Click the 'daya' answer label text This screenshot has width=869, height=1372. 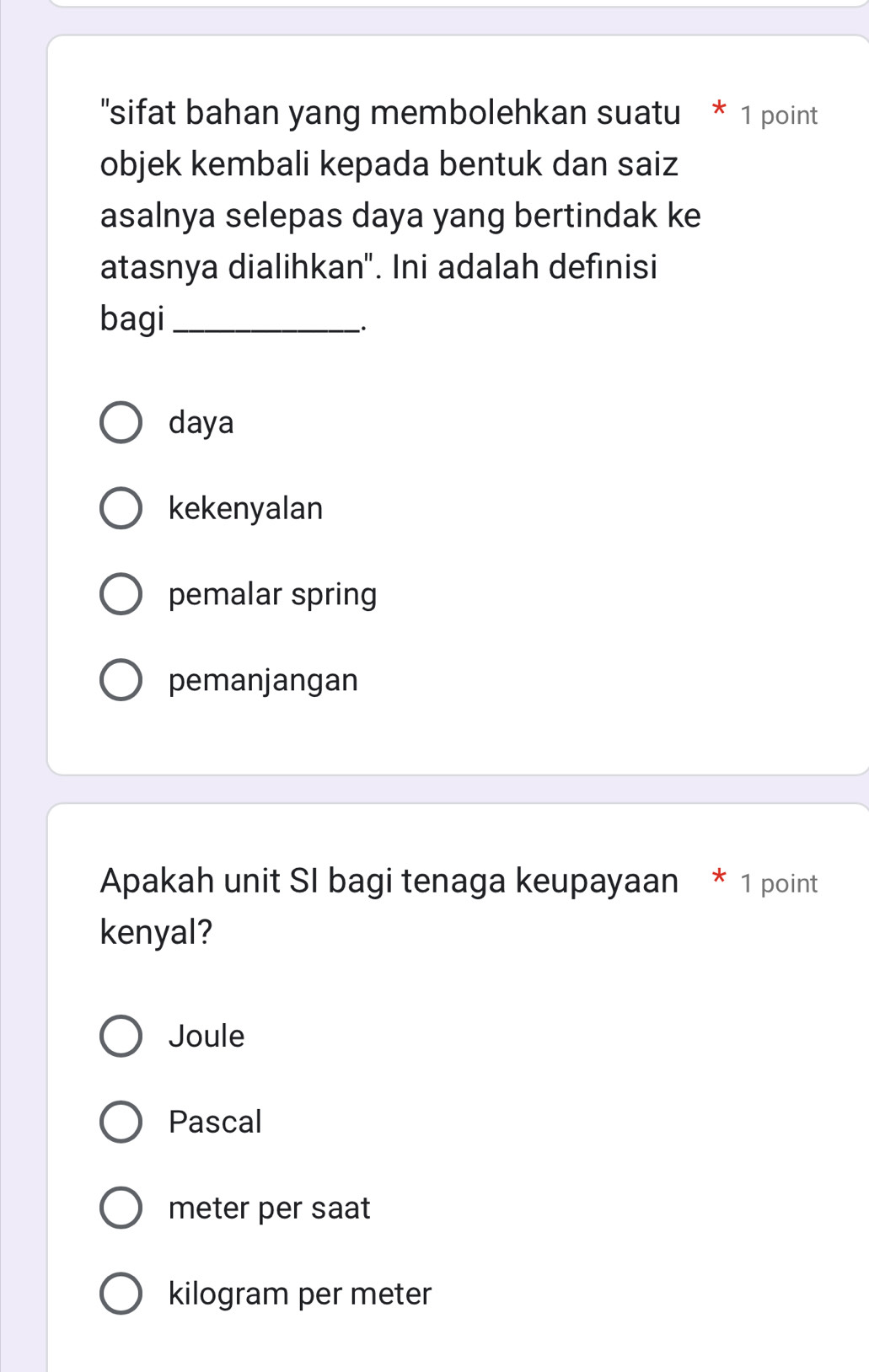201,422
